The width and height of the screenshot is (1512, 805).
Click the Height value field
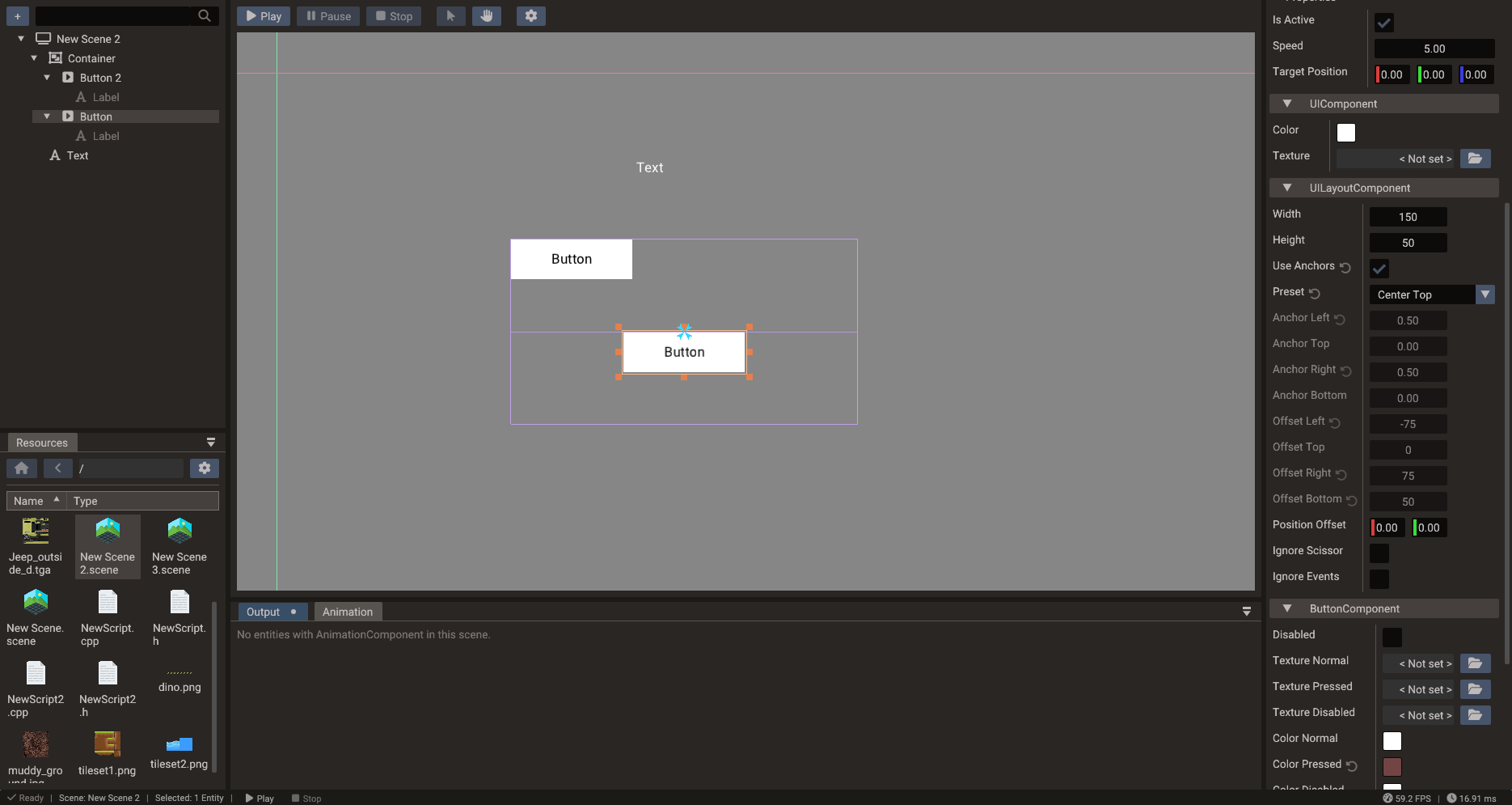(x=1408, y=243)
